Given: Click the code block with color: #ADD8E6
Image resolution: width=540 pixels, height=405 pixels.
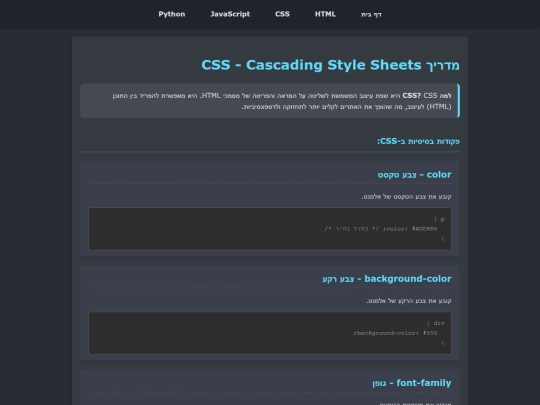Looking at the screenshot, I should pos(270,229).
